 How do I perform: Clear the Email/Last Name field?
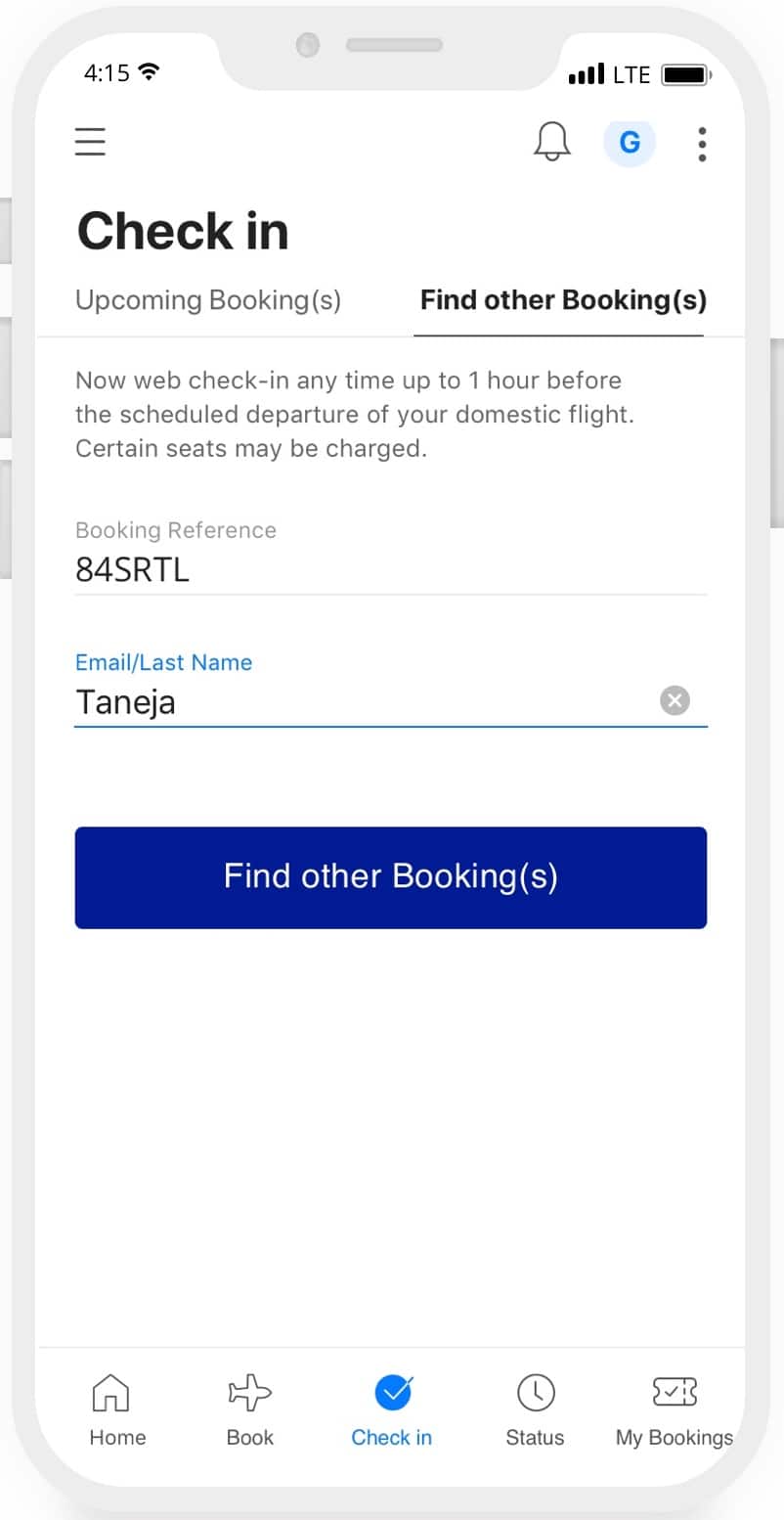[x=675, y=700]
